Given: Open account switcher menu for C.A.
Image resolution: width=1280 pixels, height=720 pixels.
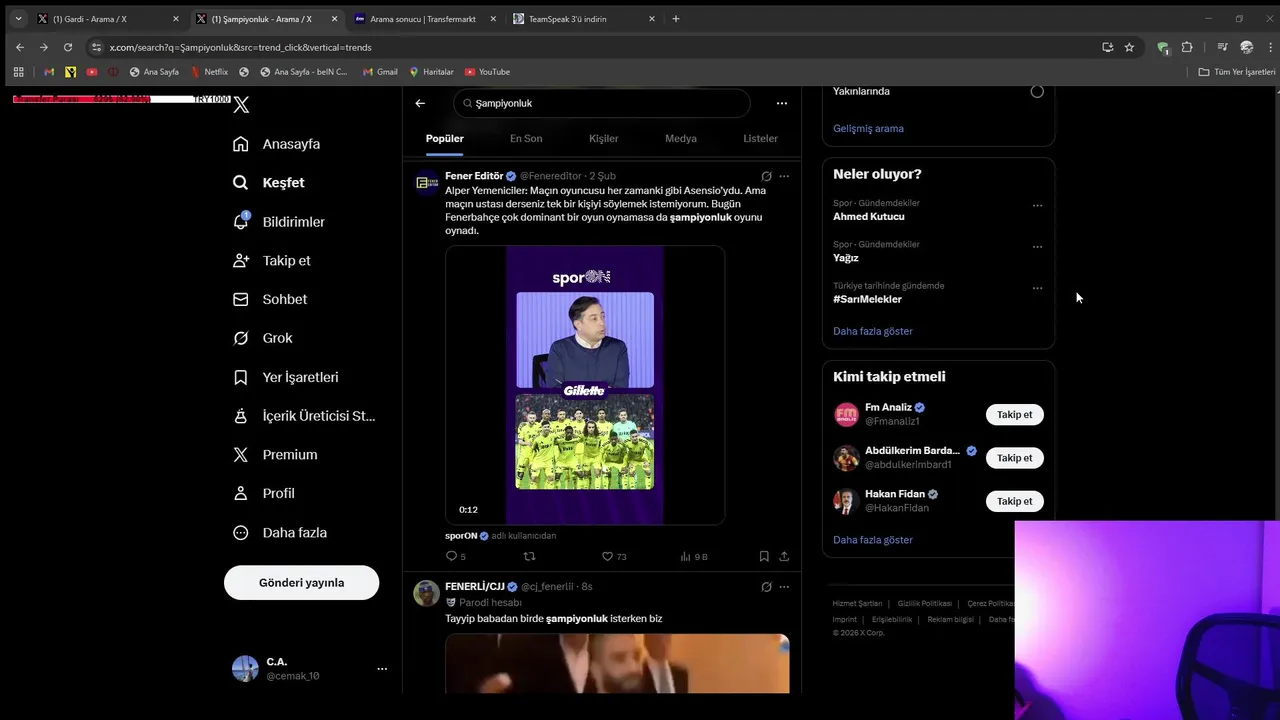Looking at the screenshot, I should pyautogui.click(x=382, y=669).
